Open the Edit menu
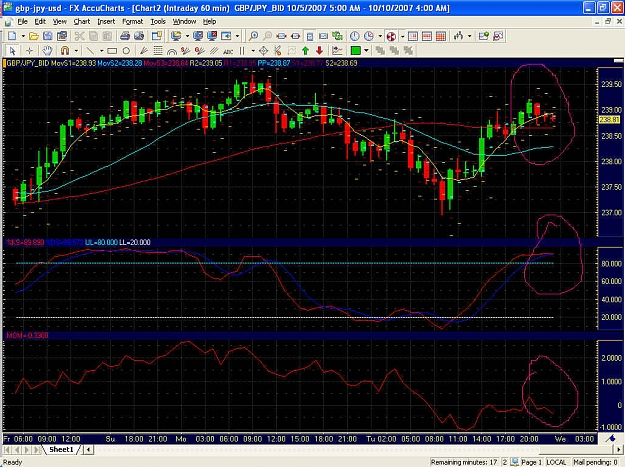This screenshot has width=625, height=467. click(x=40, y=22)
